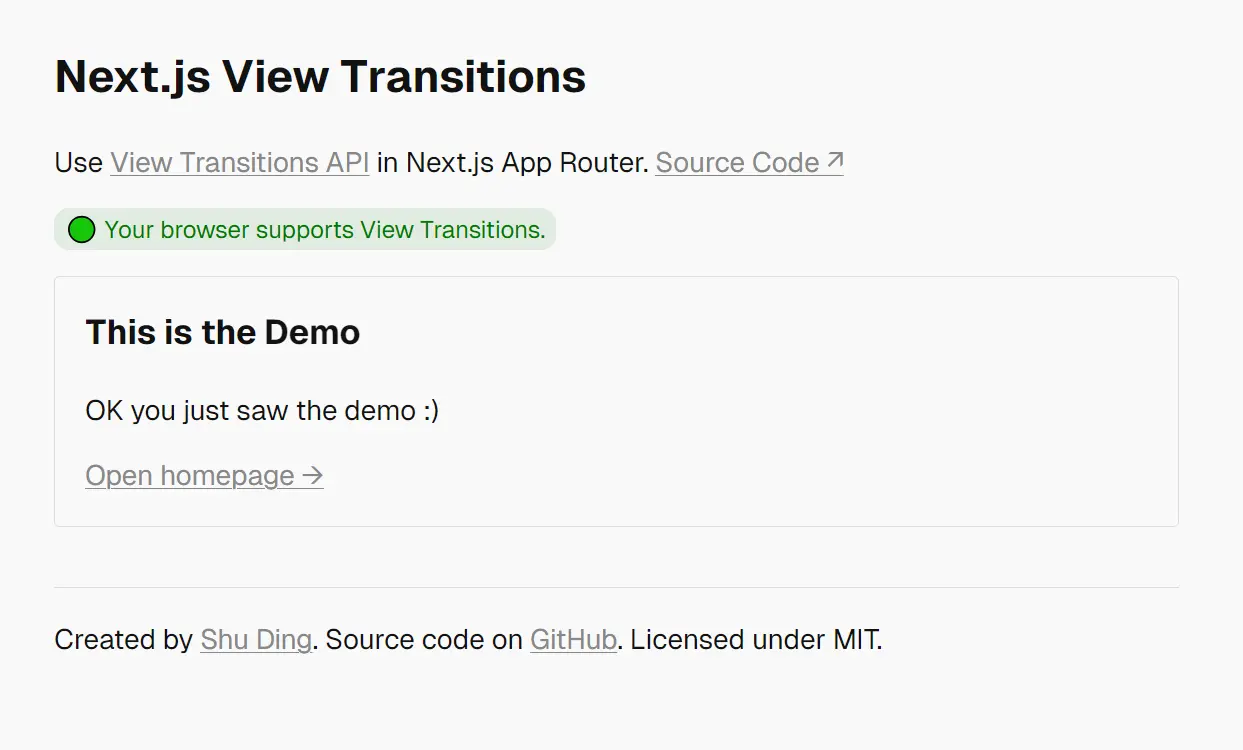The width and height of the screenshot is (1243, 750).
Task: Click the "Created by" footer text
Action: click(123, 640)
